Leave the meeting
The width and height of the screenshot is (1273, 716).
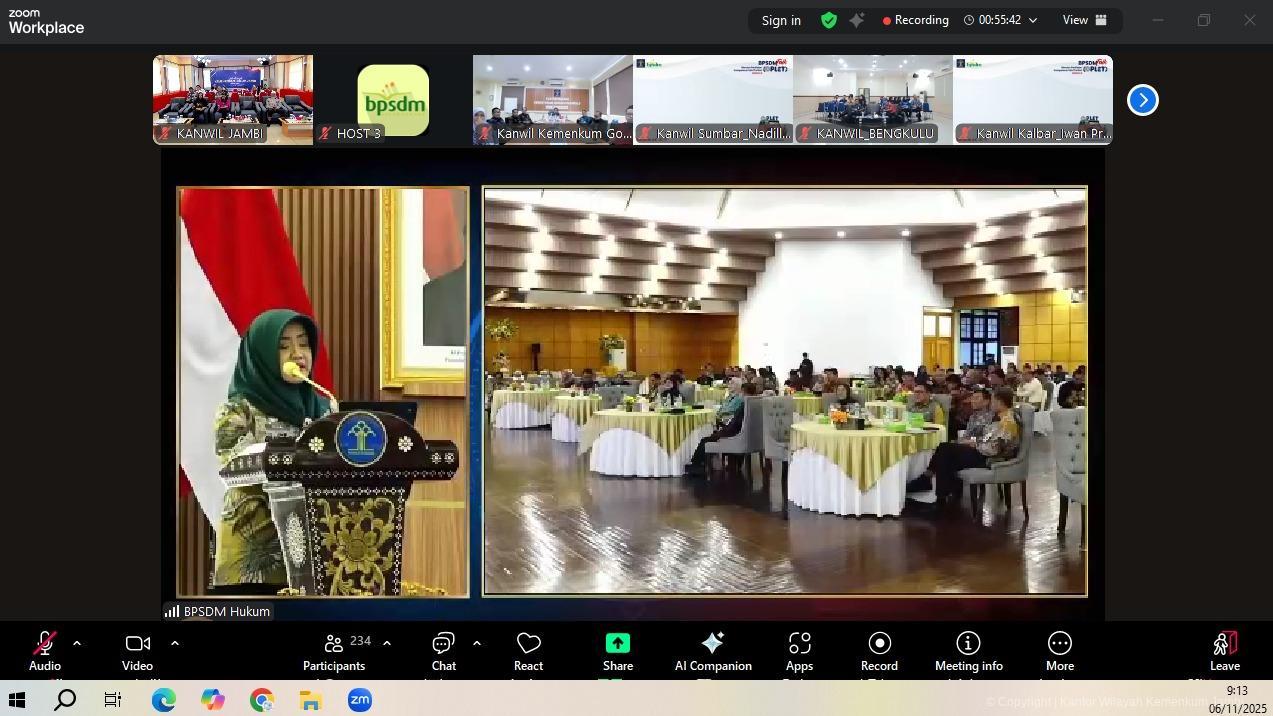click(1224, 651)
